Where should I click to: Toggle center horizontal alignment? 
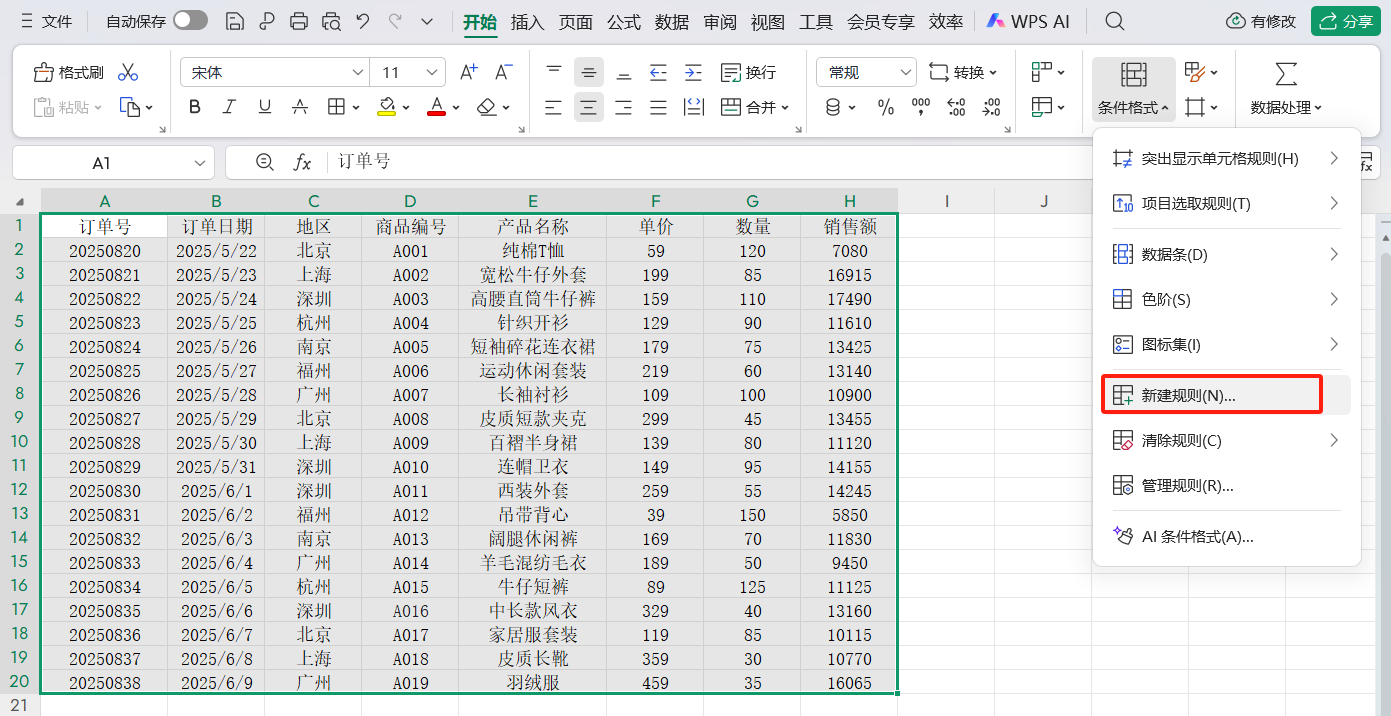pos(589,107)
